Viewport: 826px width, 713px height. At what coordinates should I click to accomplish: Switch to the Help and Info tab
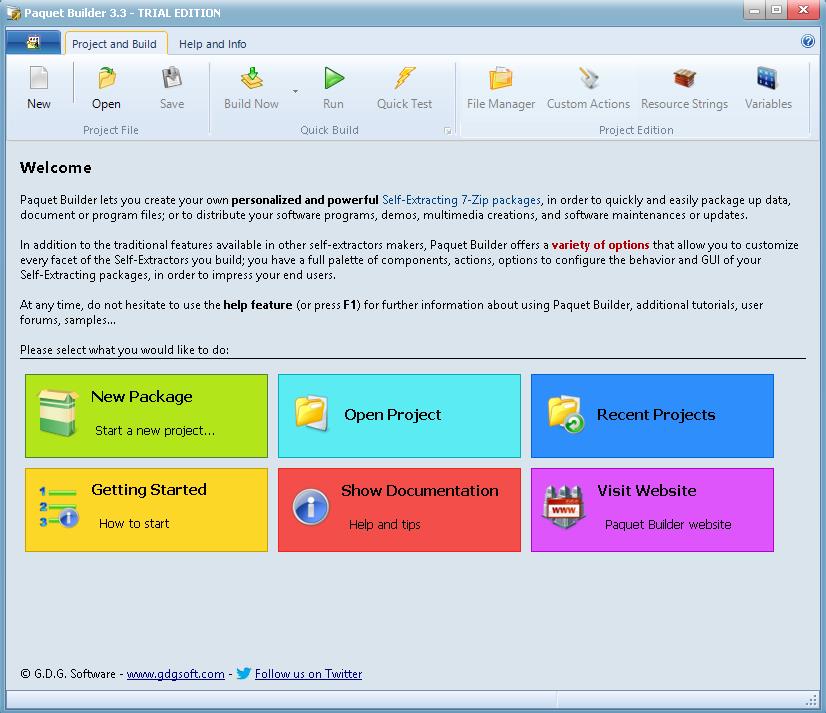pyautogui.click(x=212, y=44)
